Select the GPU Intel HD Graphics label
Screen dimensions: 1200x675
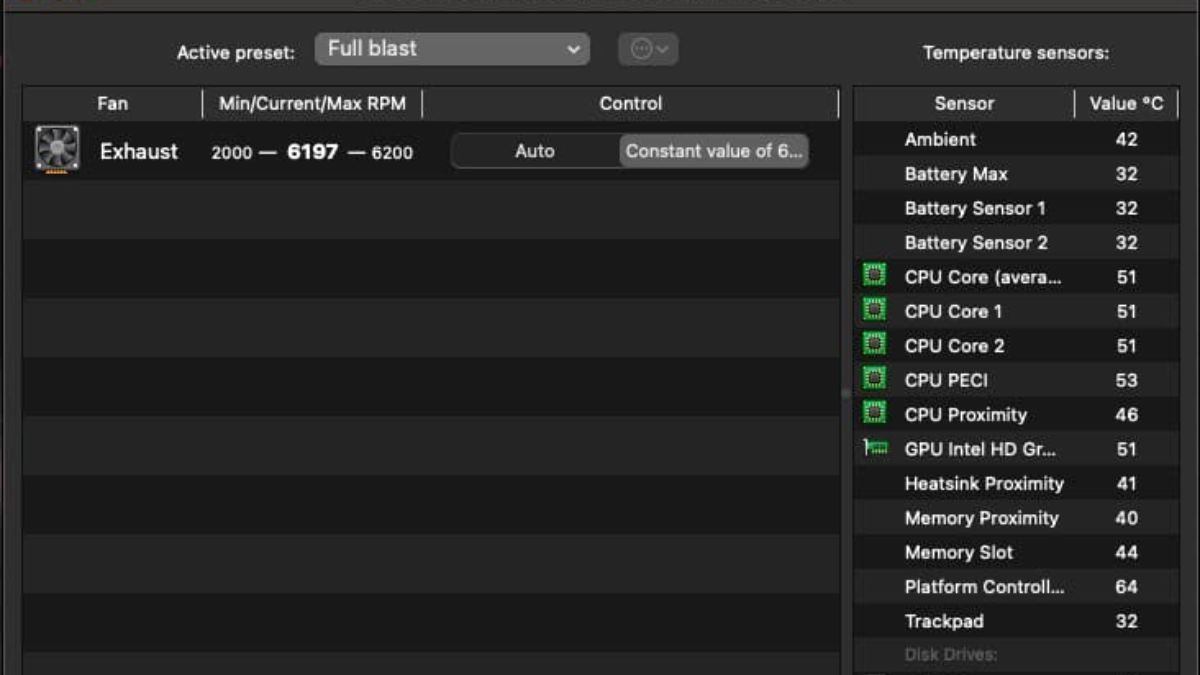click(x=980, y=449)
